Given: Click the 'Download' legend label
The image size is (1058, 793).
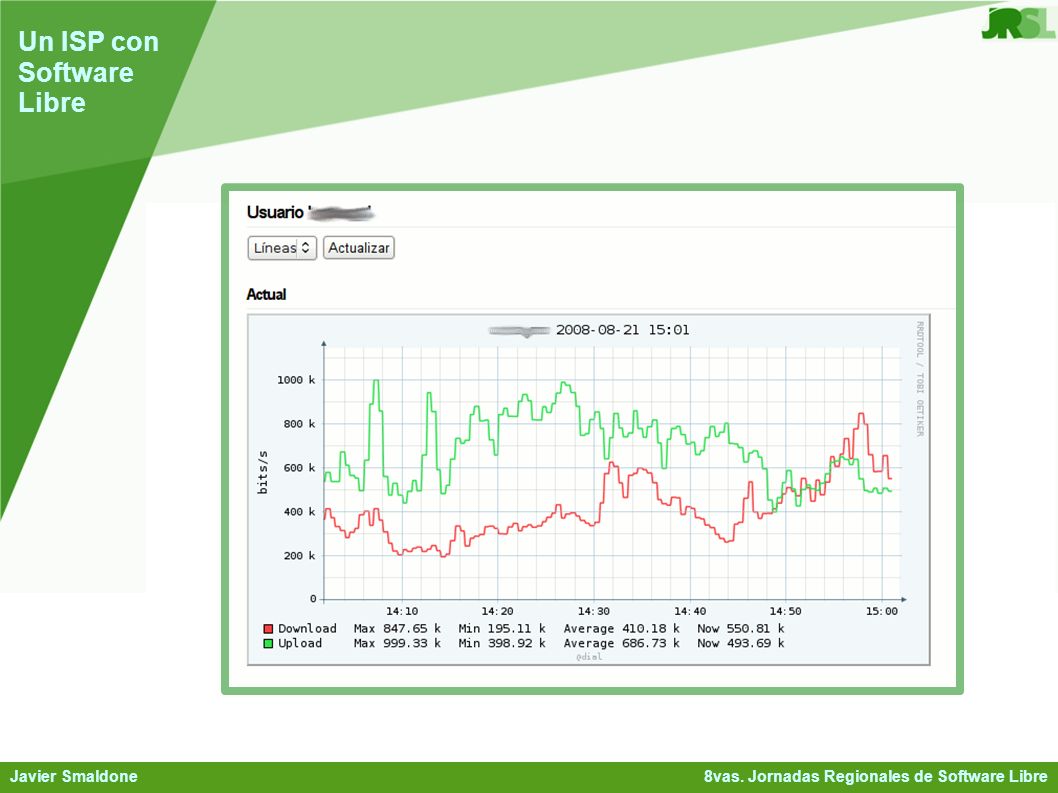Looking at the screenshot, I should click(307, 628).
